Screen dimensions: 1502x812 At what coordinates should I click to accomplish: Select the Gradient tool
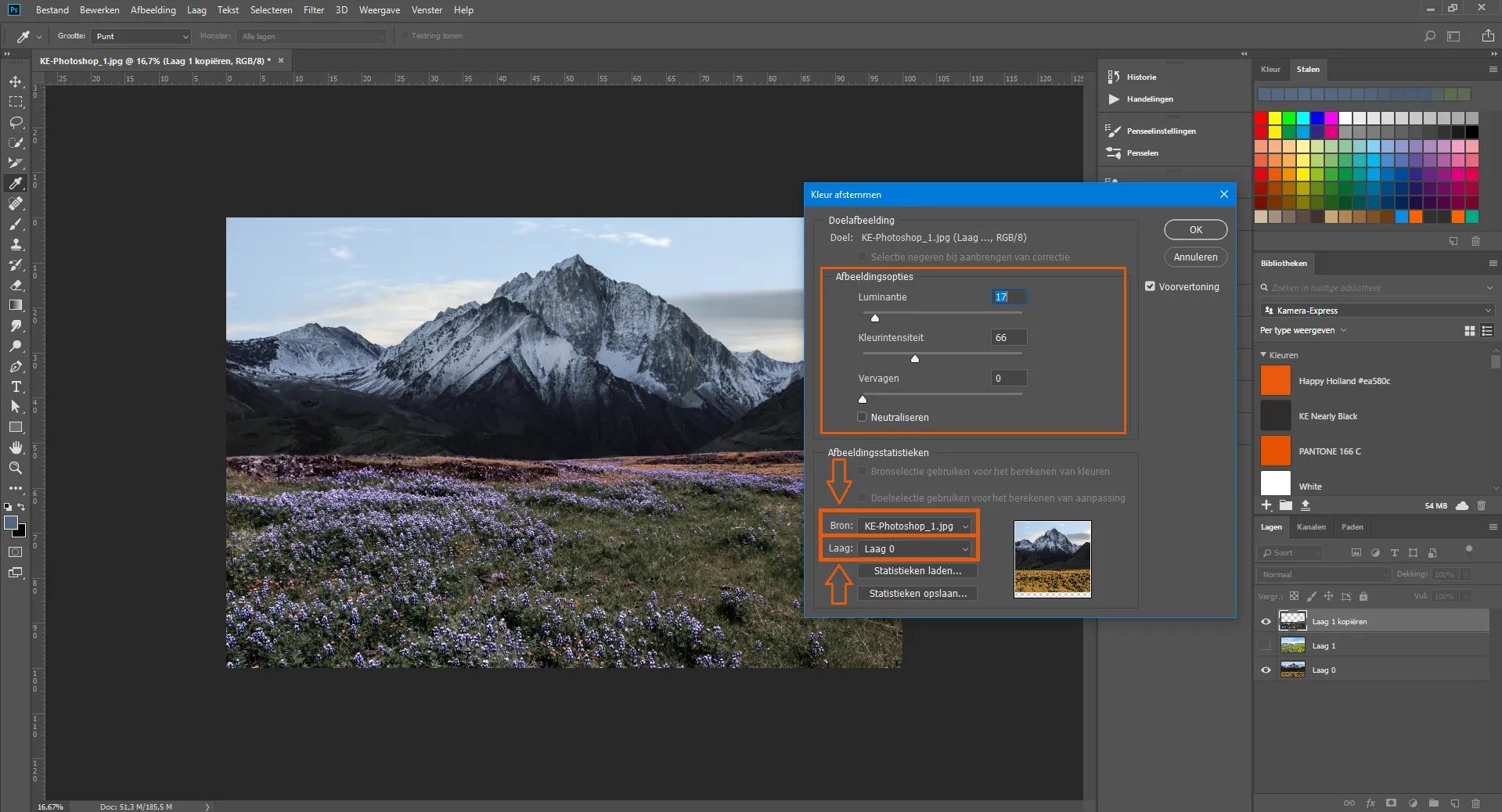click(16, 305)
